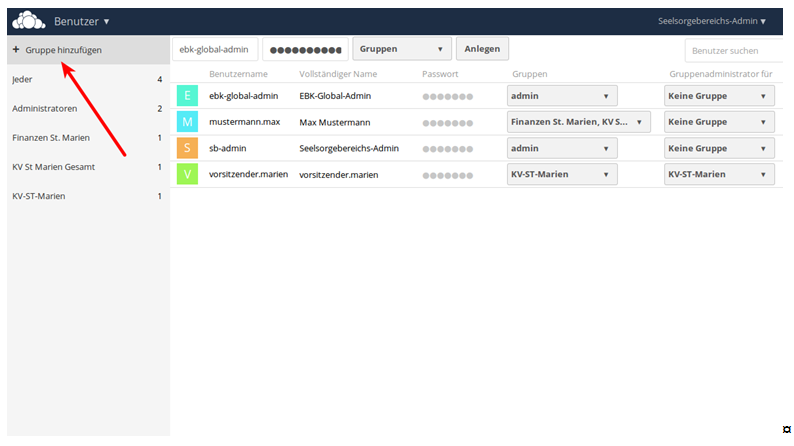Click the Passwort column header
794x446 pixels.
(440, 74)
